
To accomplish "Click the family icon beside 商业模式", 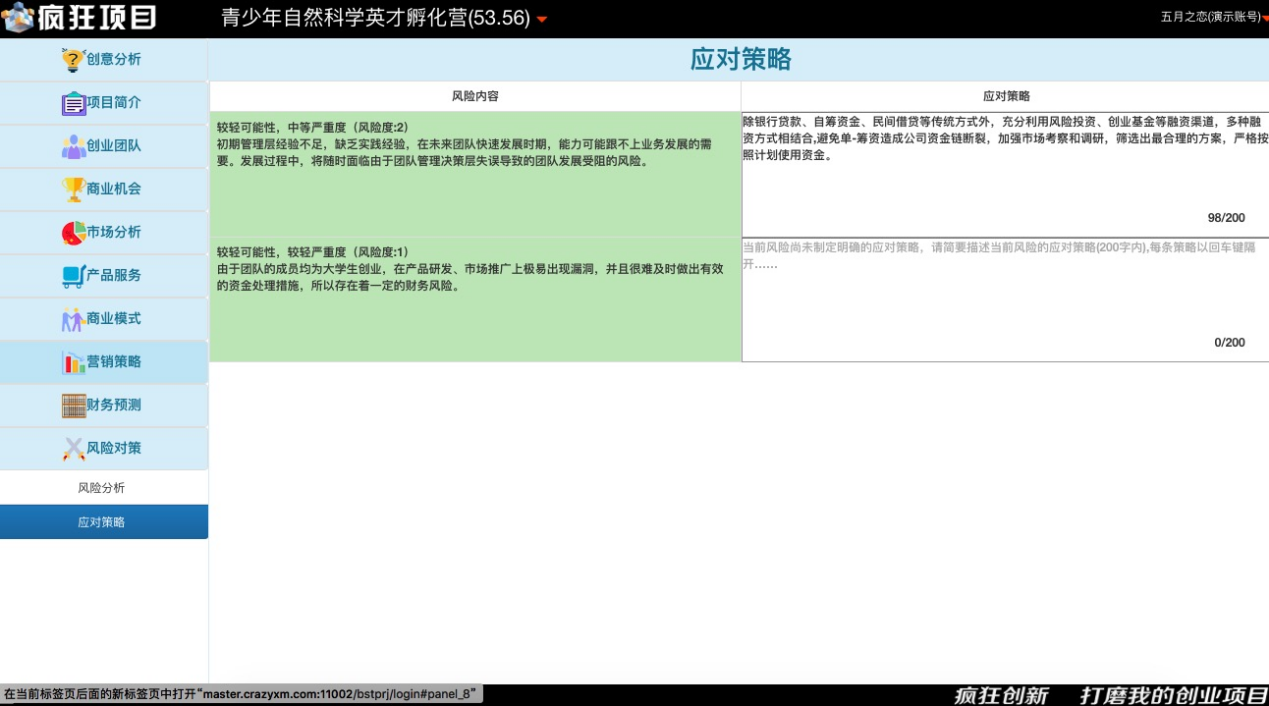I will point(73,319).
